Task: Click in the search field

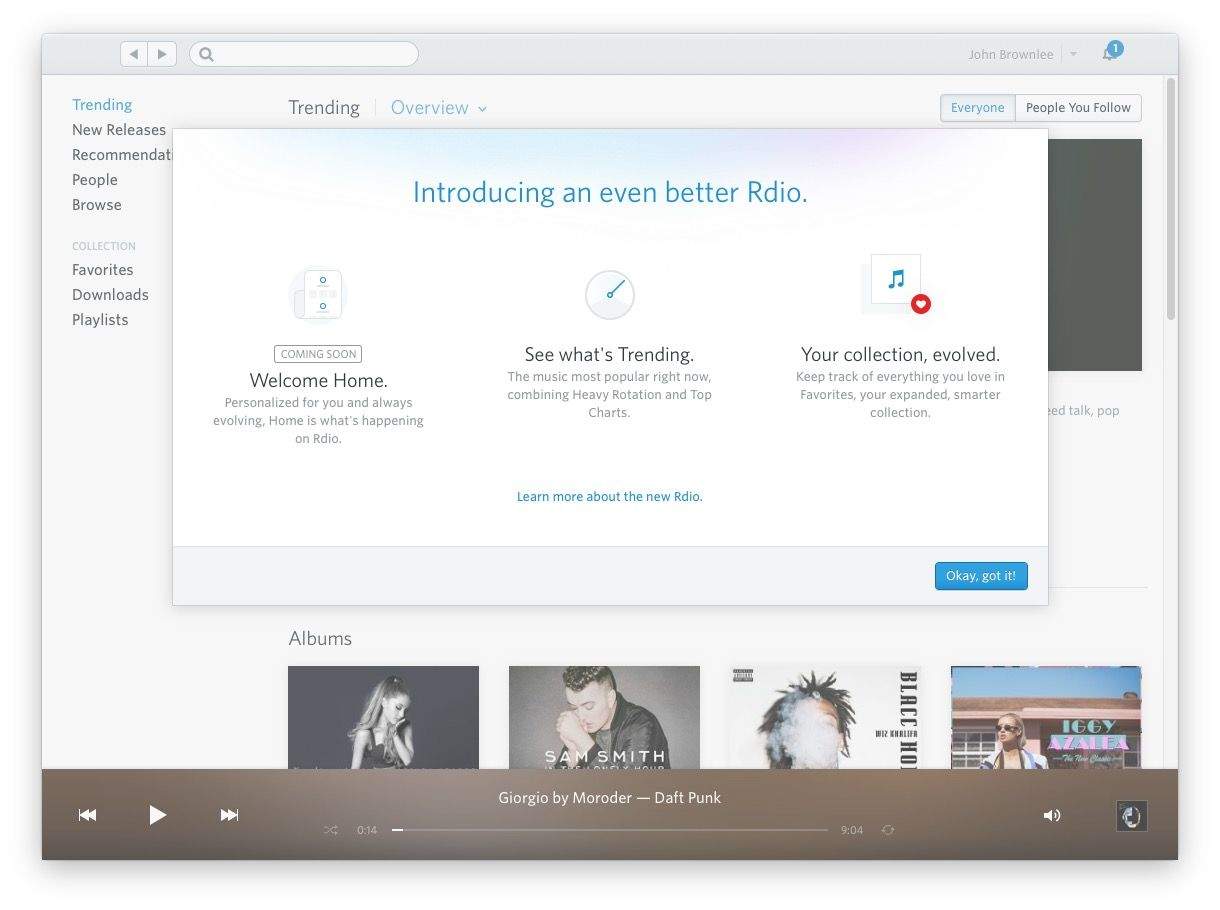Action: [x=310, y=54]
